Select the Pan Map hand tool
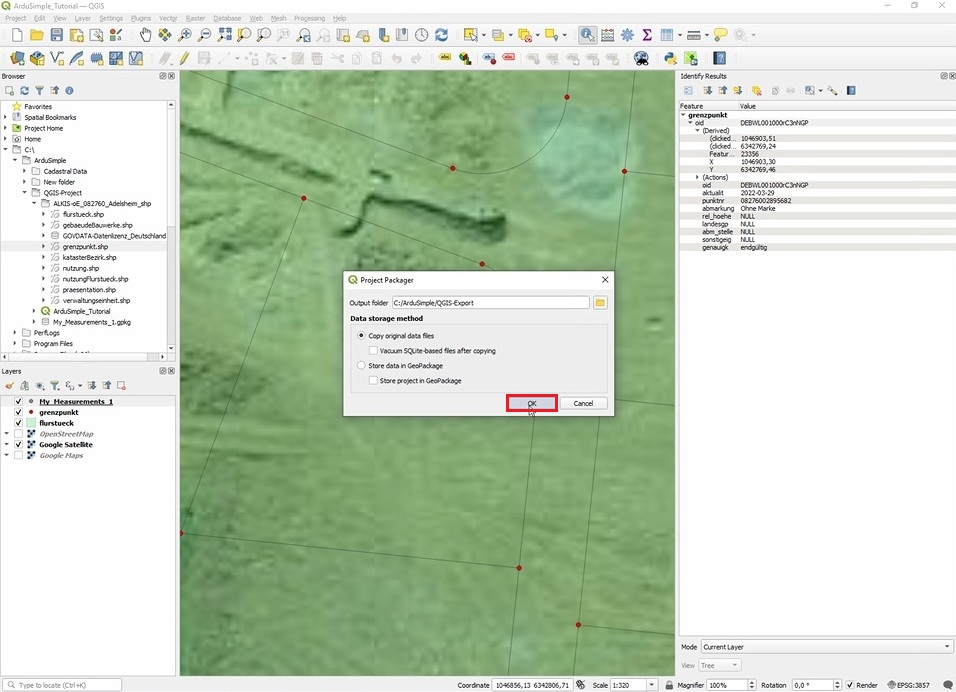The width and height of the screenshot is (956, 692). [146, 35]
